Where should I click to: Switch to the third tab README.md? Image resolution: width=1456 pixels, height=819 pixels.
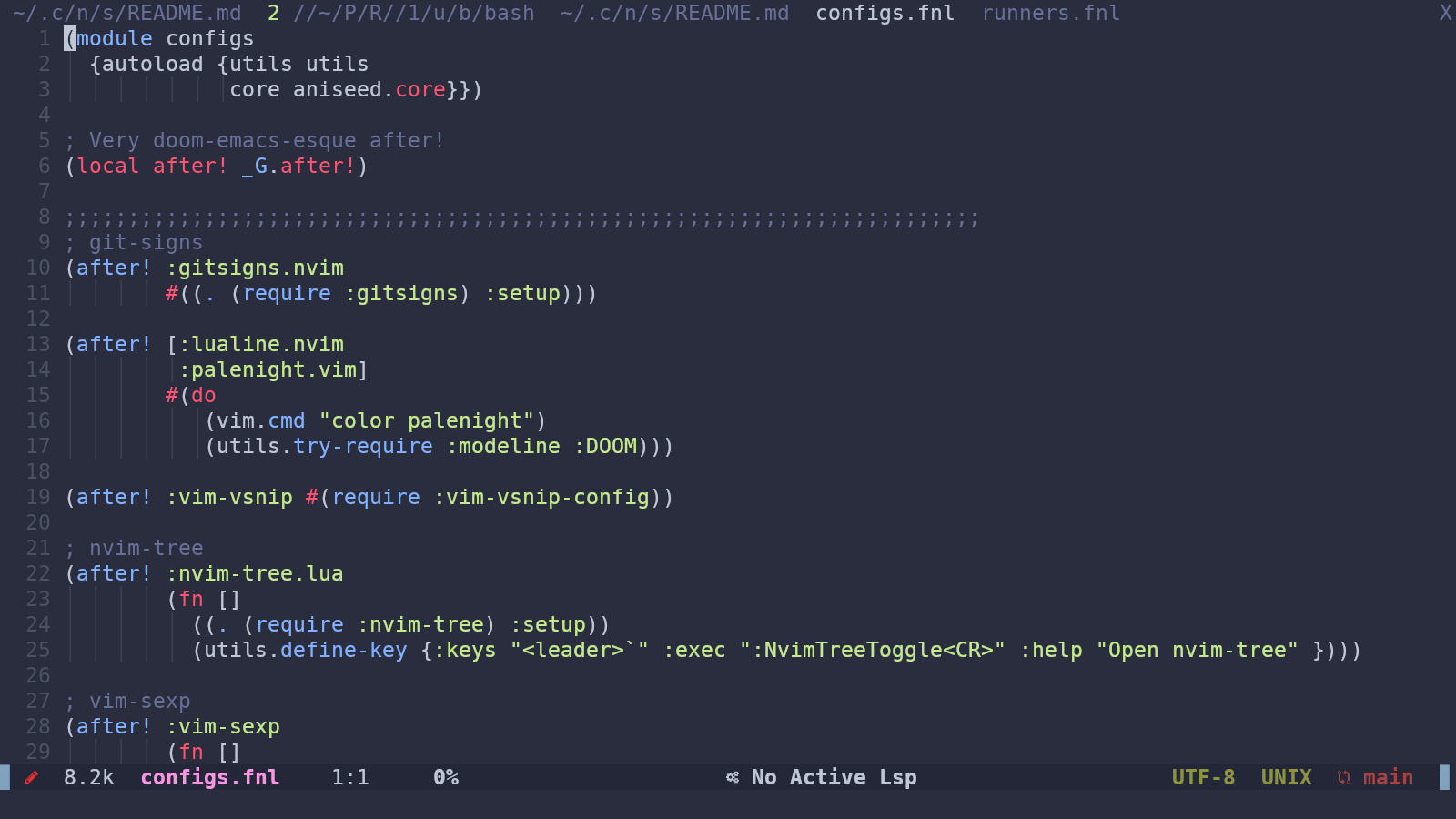(x=675, y=13)
